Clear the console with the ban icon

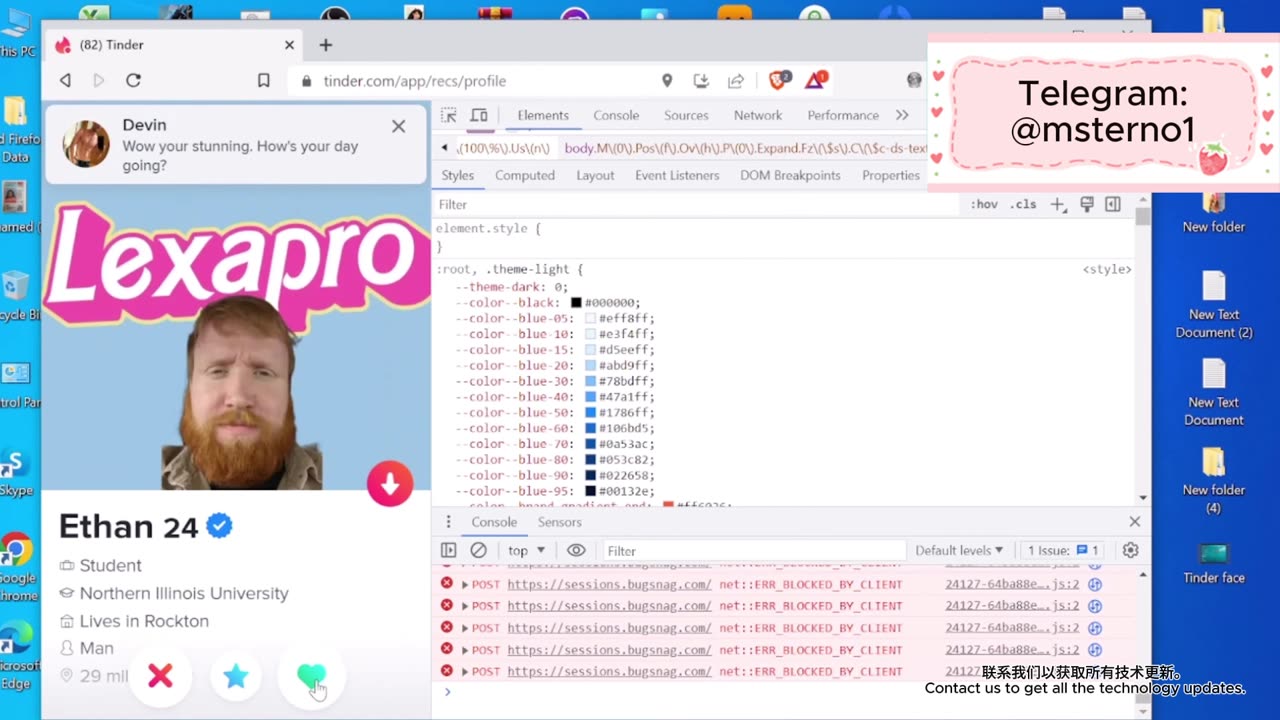point(479,550)
